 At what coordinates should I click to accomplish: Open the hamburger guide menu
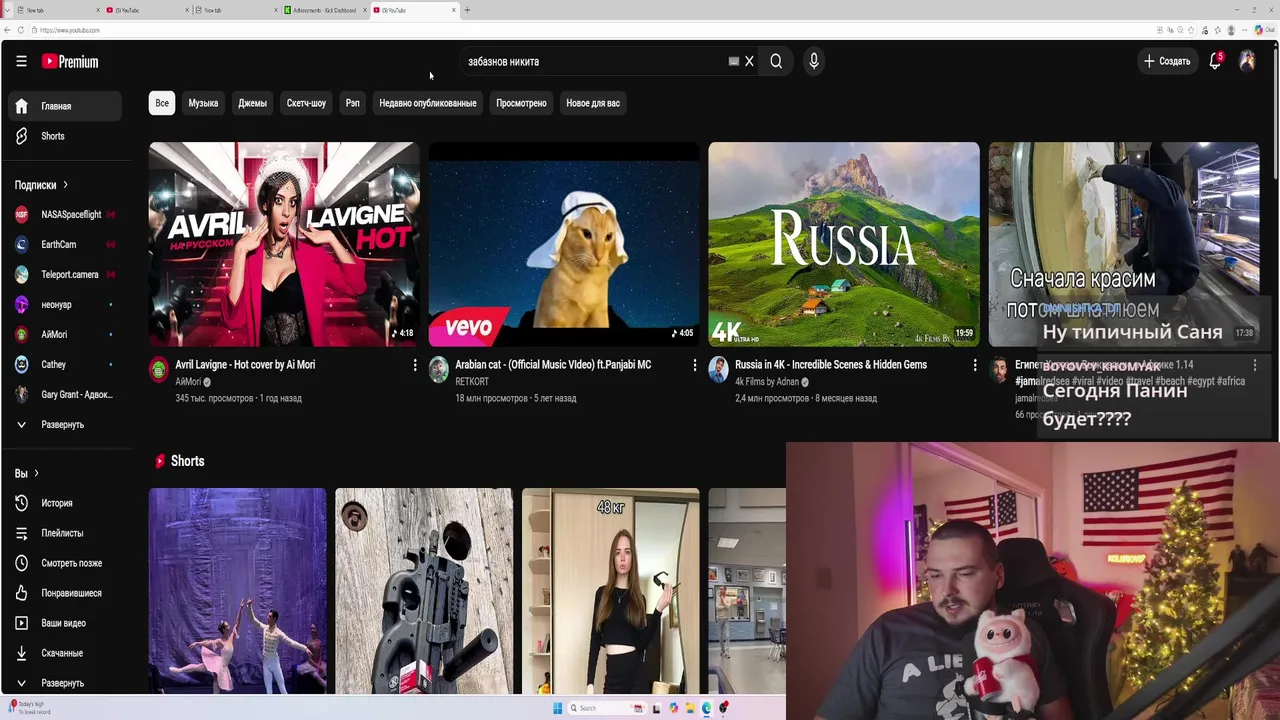pos(21,61)
